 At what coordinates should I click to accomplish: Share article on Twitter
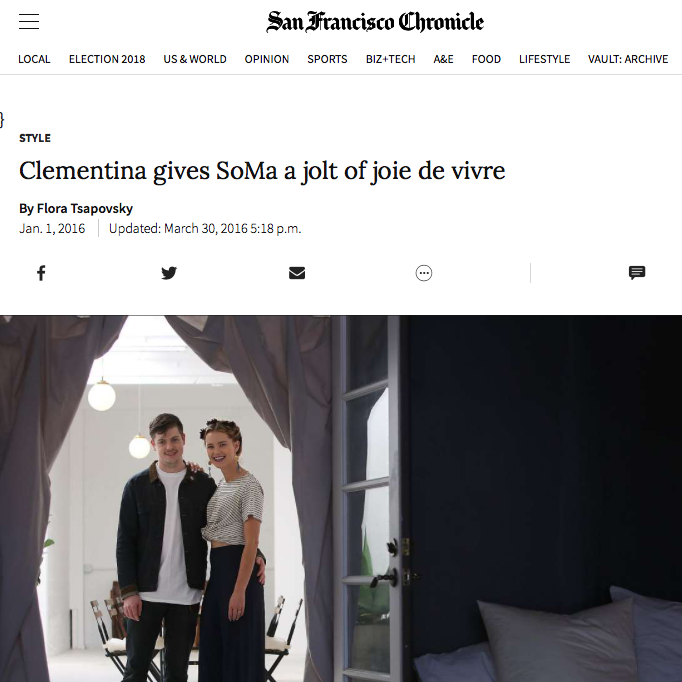[169, 273]
